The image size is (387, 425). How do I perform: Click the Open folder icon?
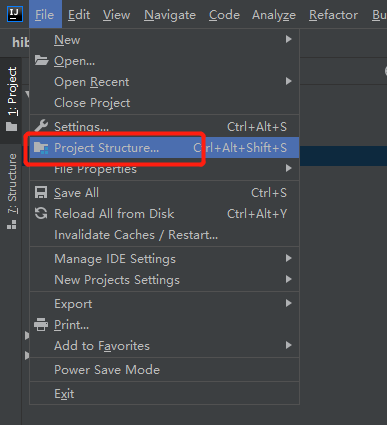[41, 61]
